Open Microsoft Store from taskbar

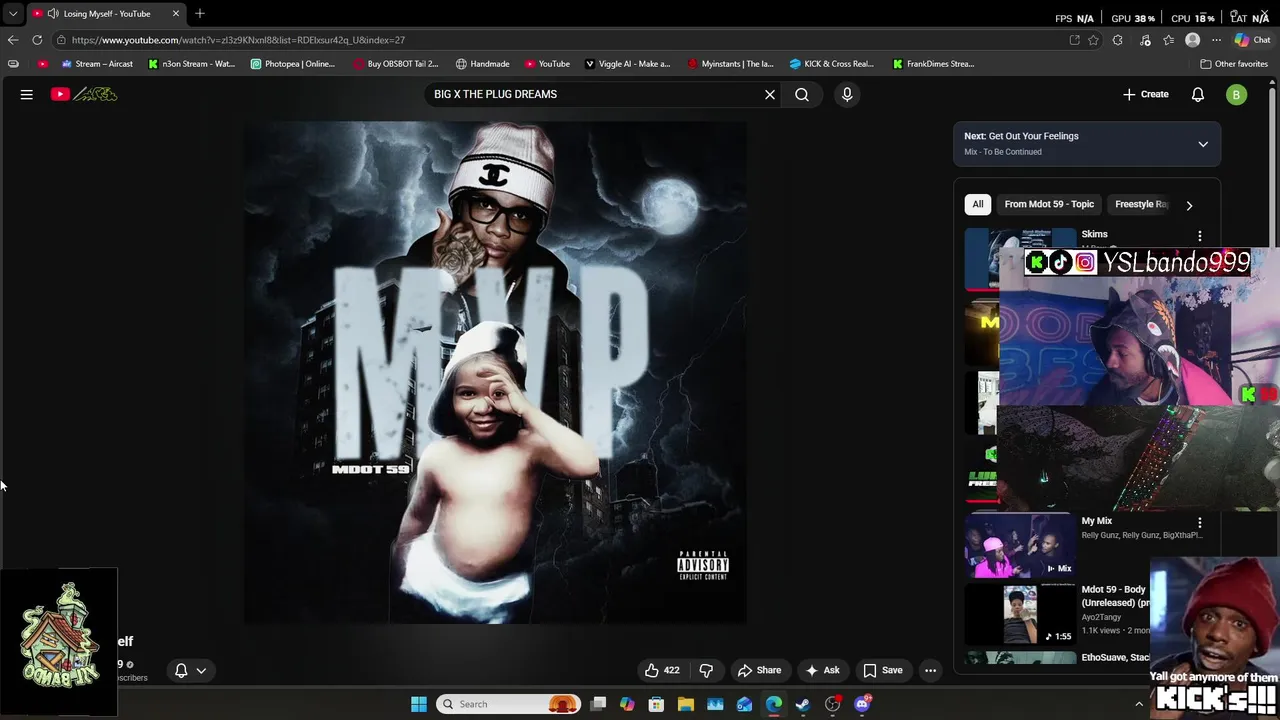pyautogui.click(x=656, y=704)
